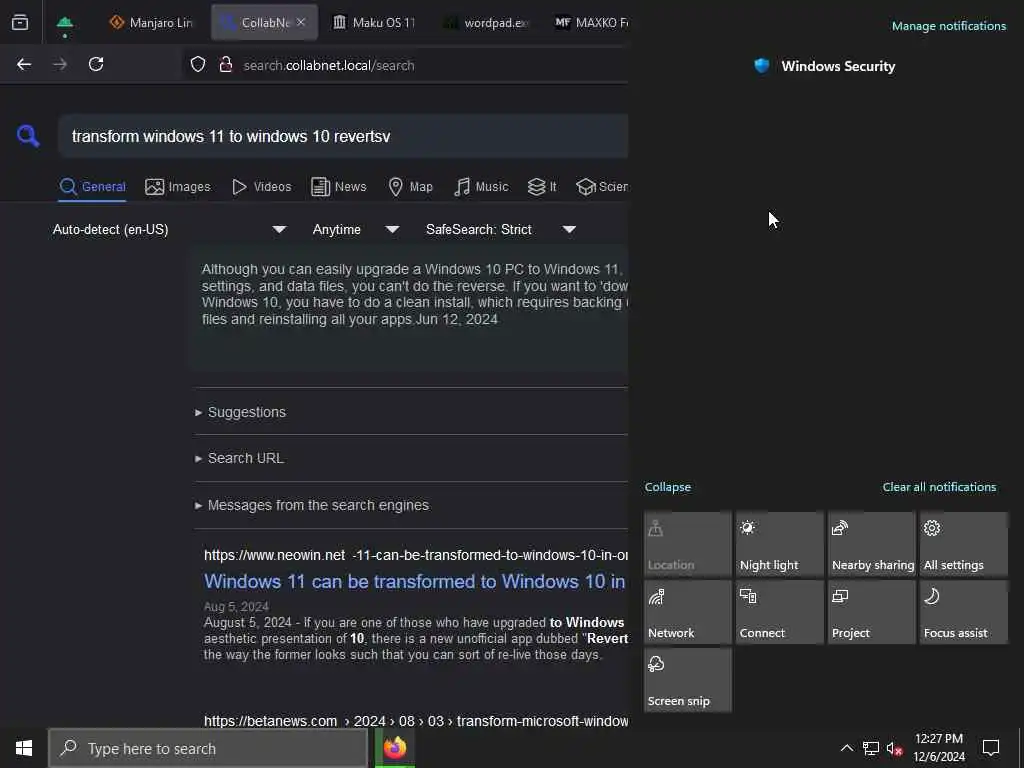This screenshot has width=1024, height=768.
Task: Click the Action Center notification icon
Action: pos(991,748)
